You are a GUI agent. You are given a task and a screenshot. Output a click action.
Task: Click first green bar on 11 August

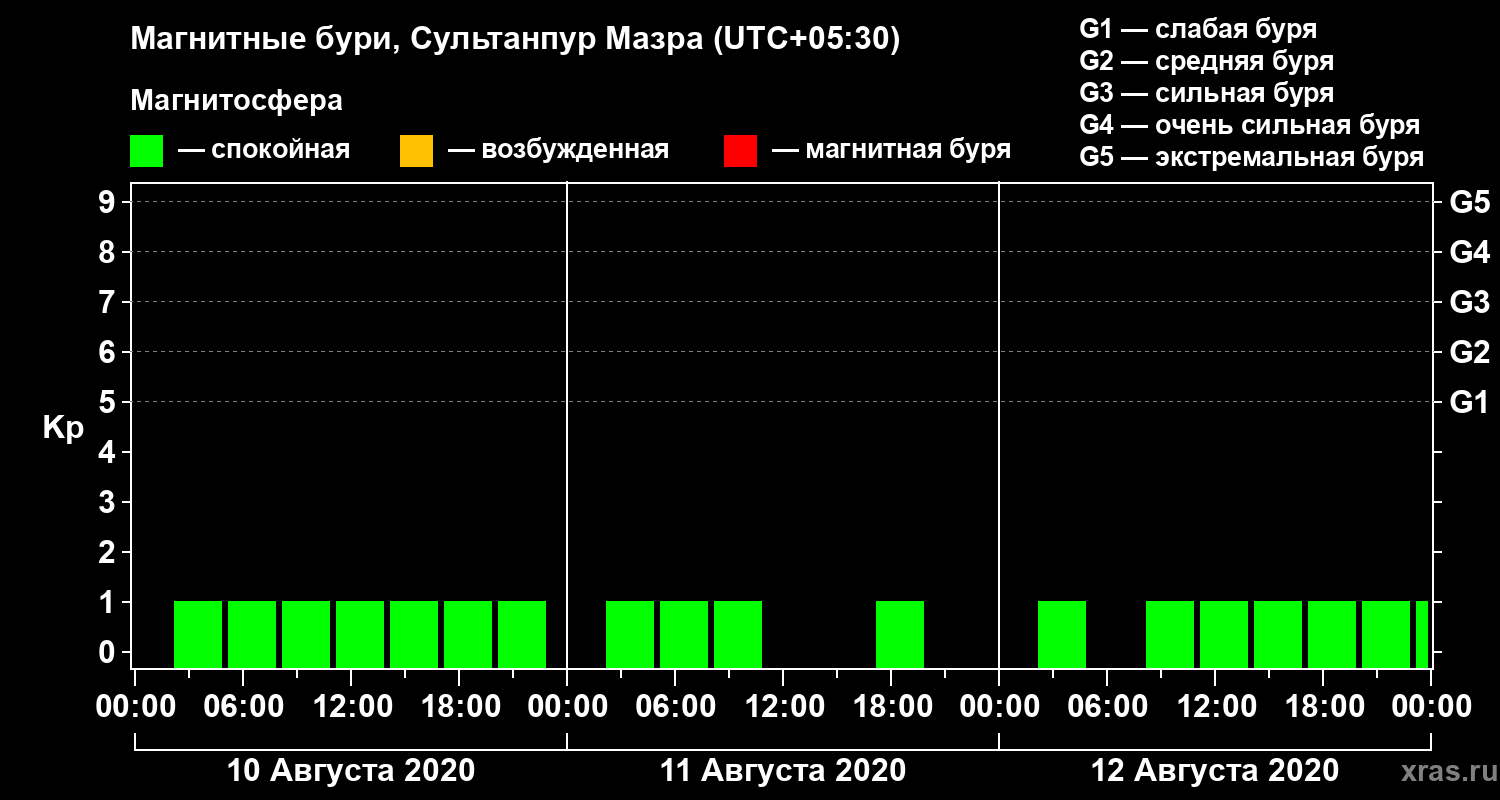pyautogui.click(x=630, y=634)
